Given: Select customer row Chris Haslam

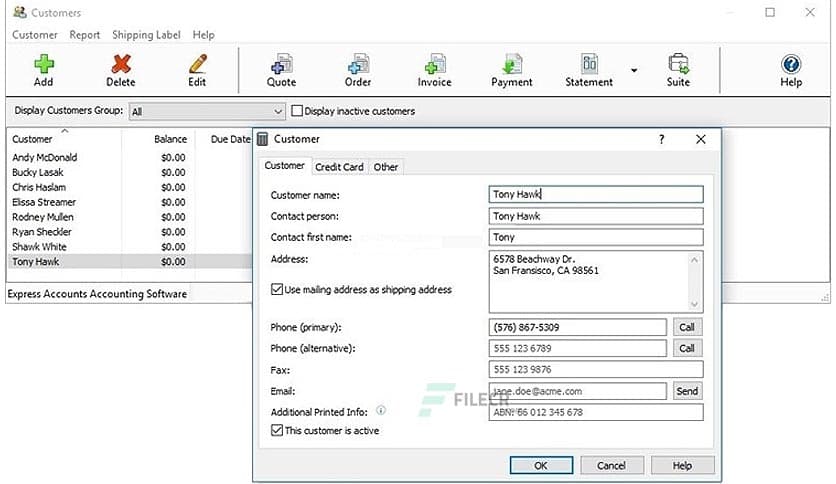Looking at the screenshot, I should coord(130,187).
